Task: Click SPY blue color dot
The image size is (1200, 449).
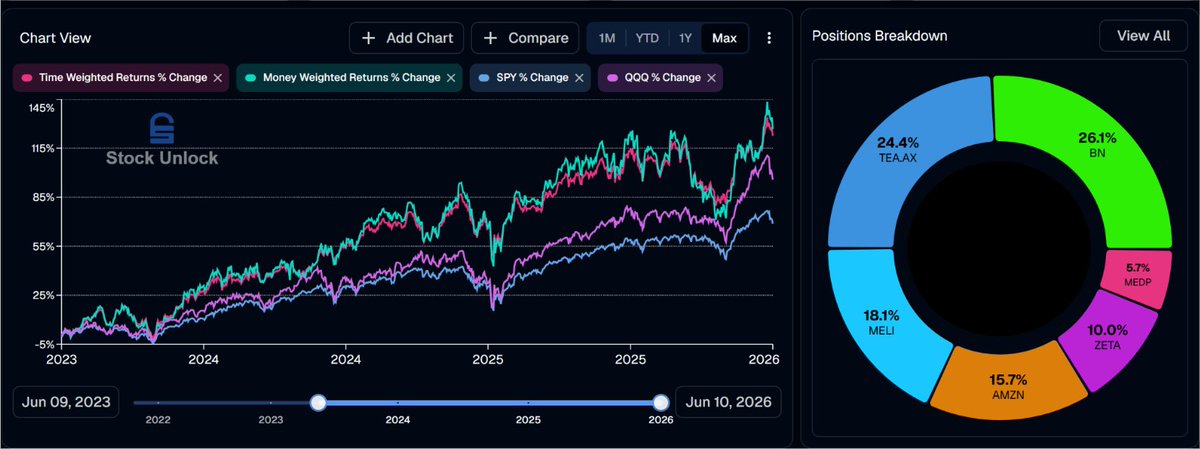Action: point(484,77)
